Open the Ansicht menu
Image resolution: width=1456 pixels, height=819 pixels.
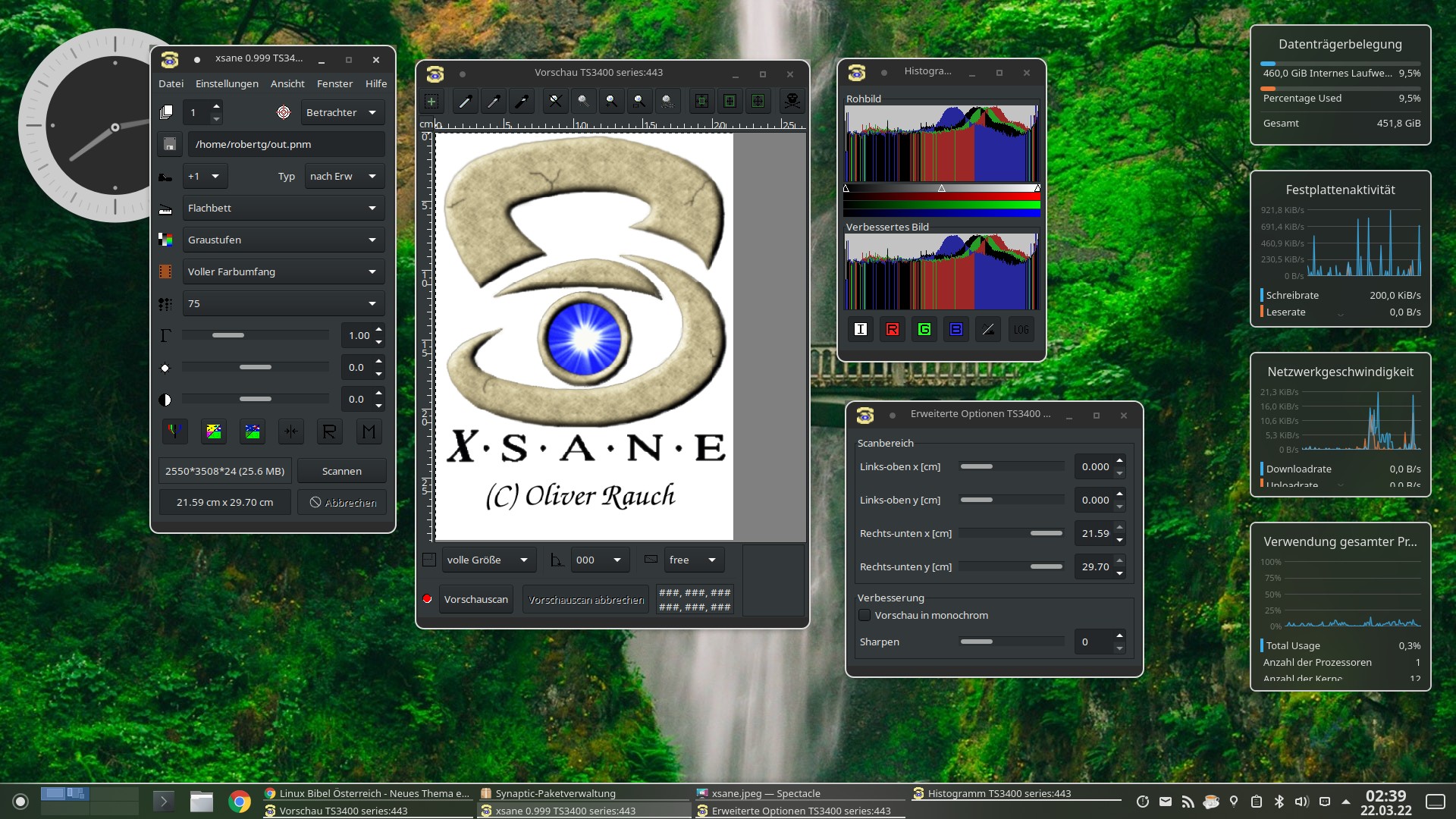pyautogui.click(x=287, y=83)
